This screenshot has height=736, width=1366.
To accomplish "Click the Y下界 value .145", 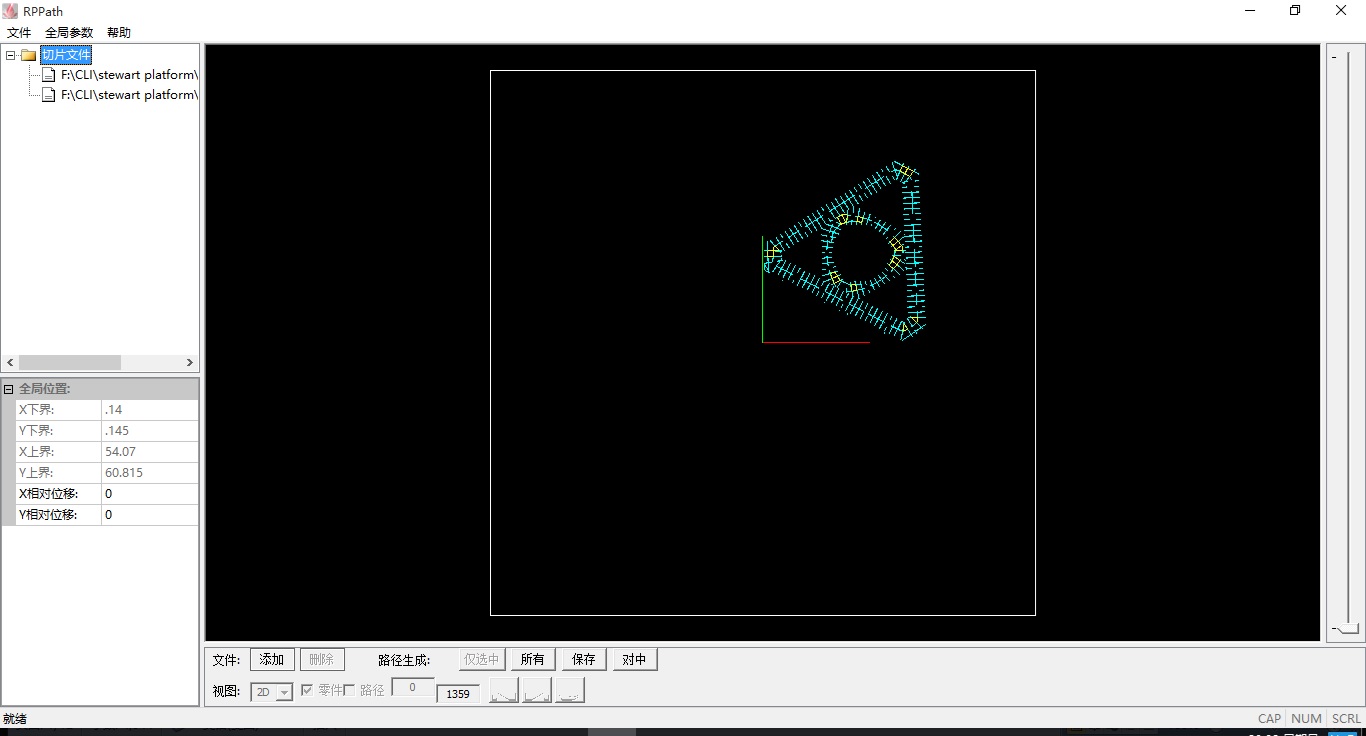I will pos(150,431).
